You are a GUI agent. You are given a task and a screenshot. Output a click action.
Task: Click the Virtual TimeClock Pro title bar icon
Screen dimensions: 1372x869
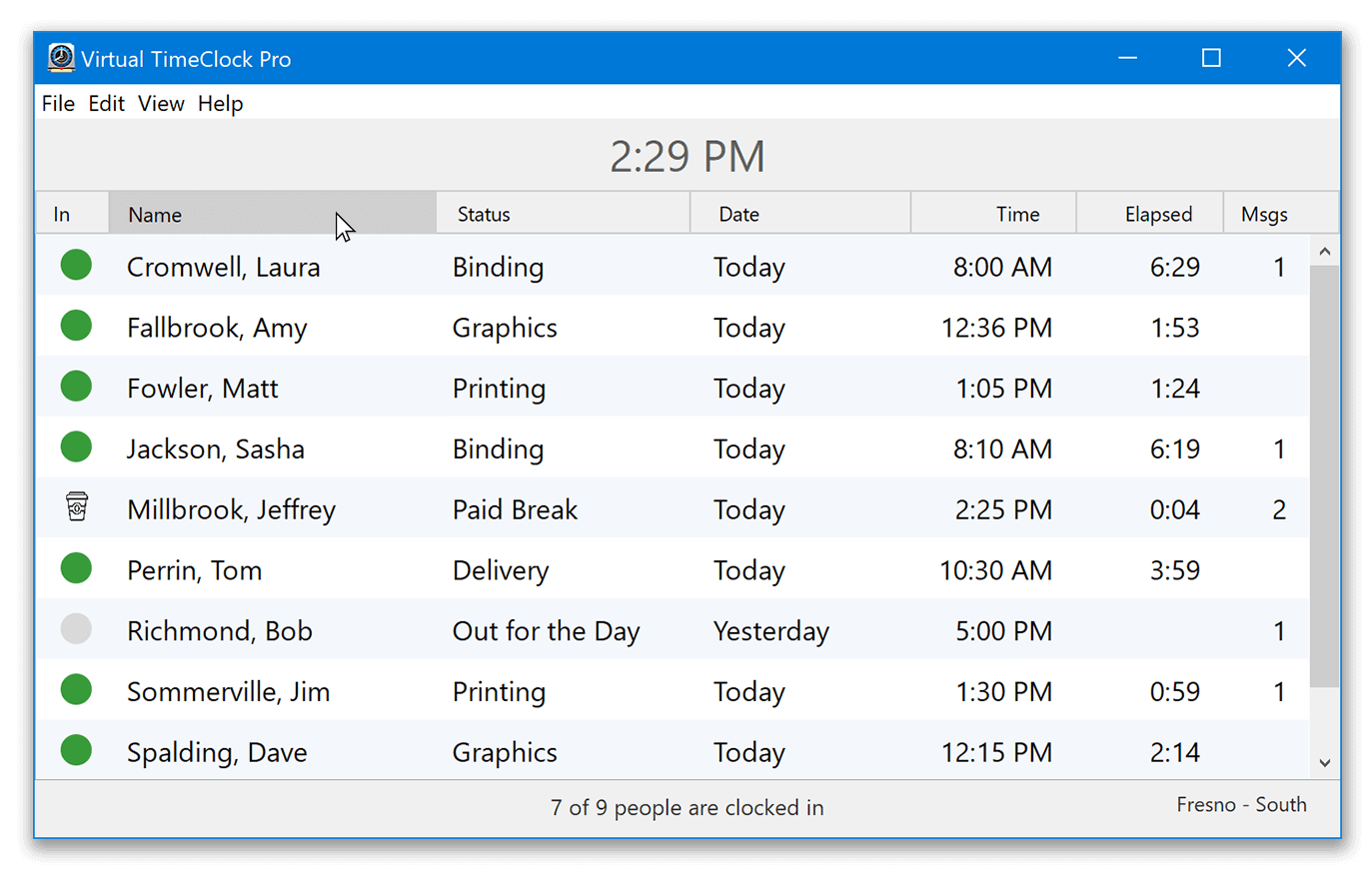coord(61,58)
